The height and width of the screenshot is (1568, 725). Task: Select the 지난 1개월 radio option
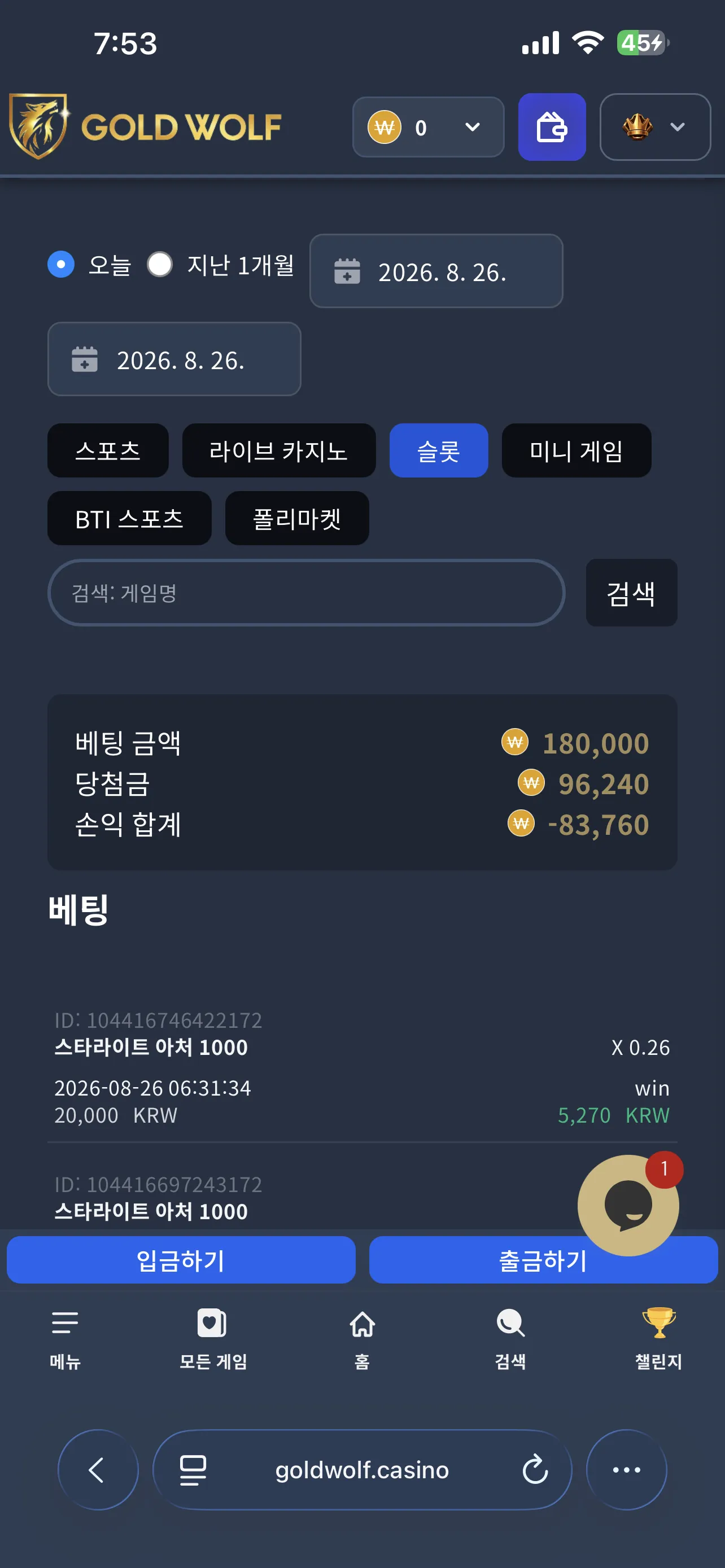click(x=159, y=265)
